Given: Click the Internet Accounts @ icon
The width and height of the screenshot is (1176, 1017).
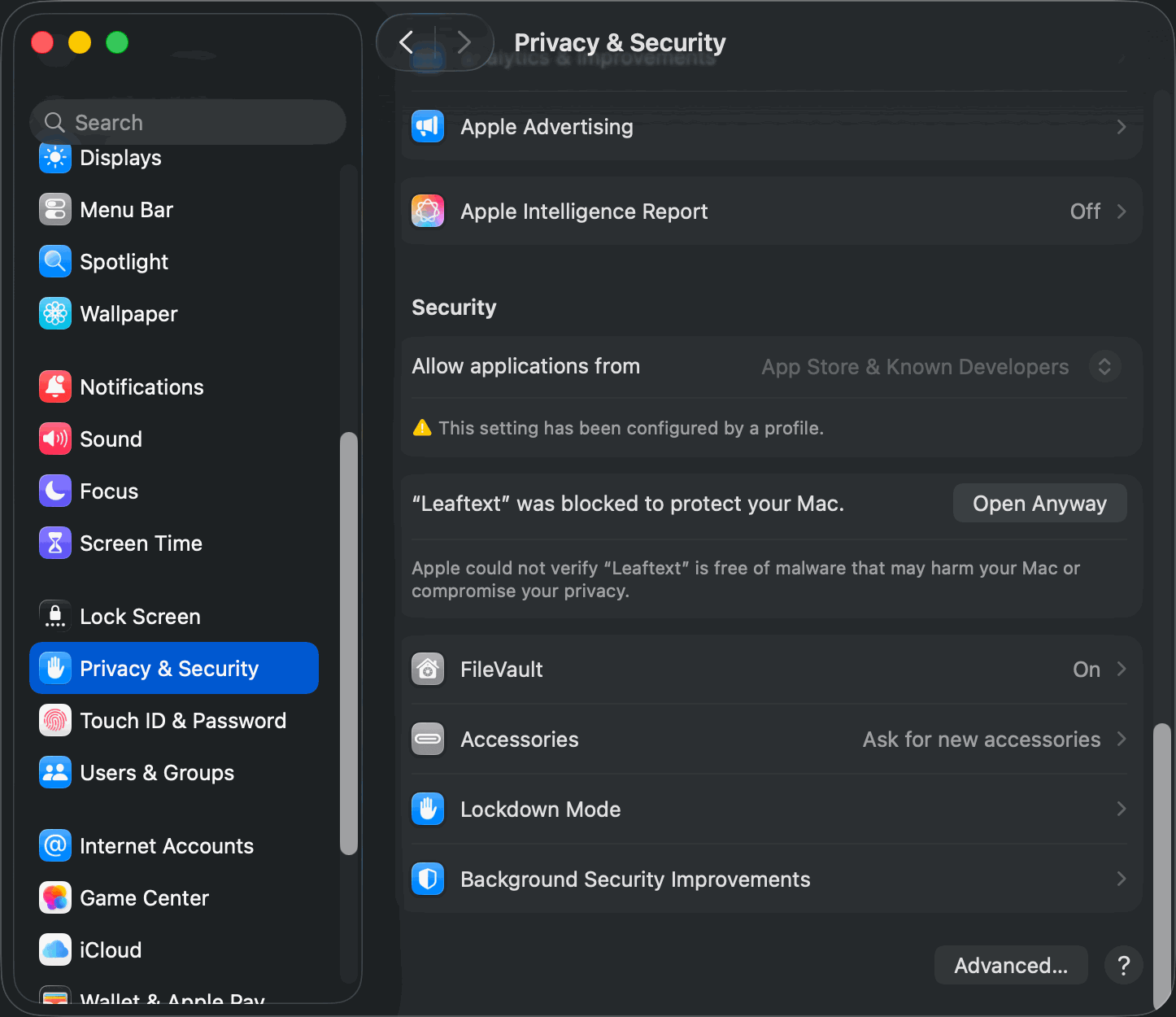Looking at the screenshot, I should click(x=55, y=846).
